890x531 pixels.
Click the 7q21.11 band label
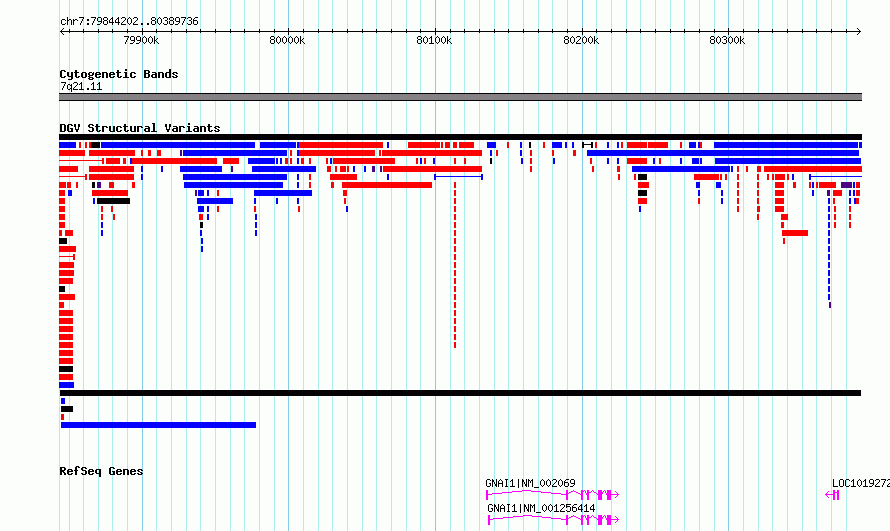81,86
